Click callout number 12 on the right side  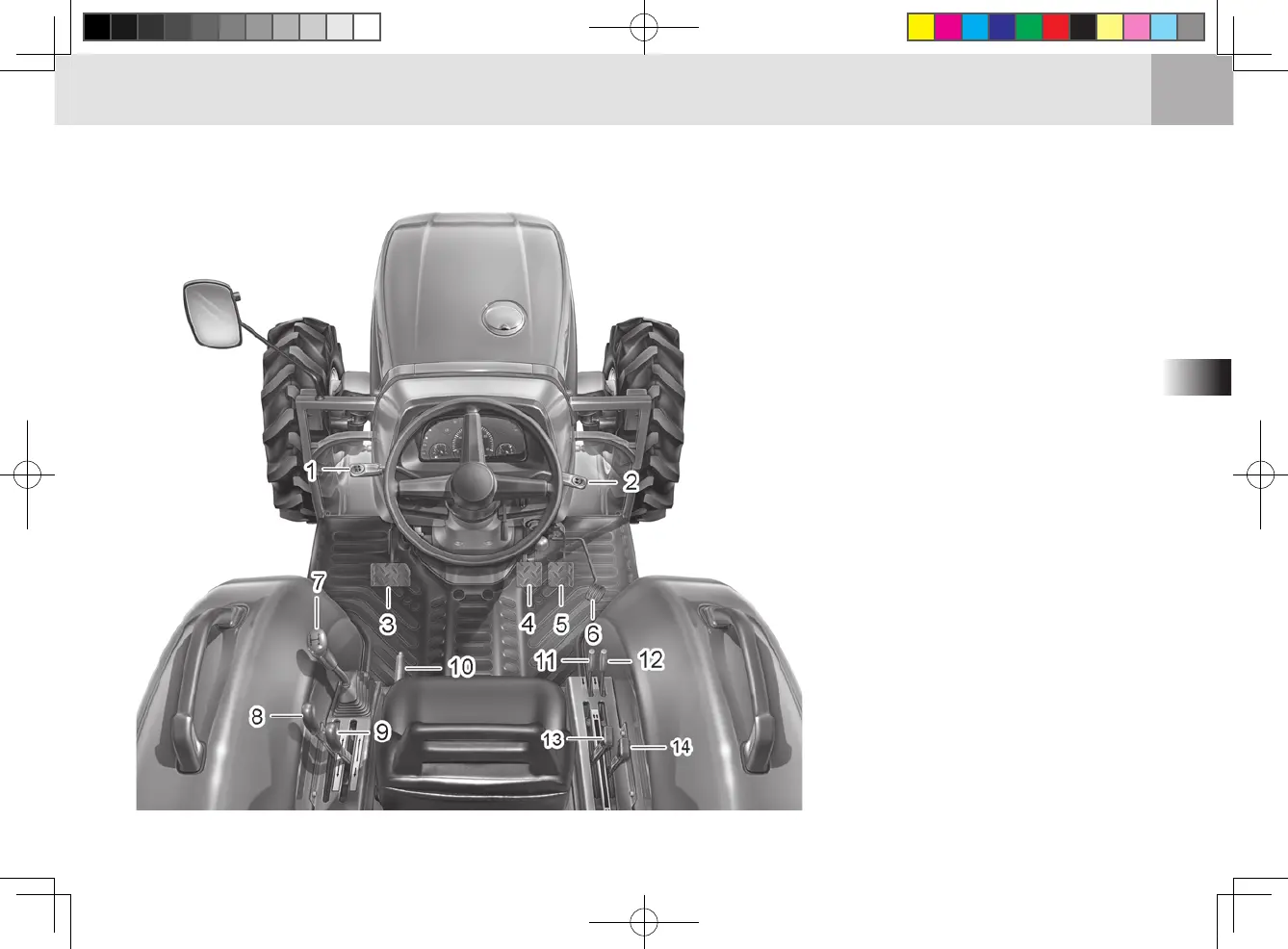point(651,659)
